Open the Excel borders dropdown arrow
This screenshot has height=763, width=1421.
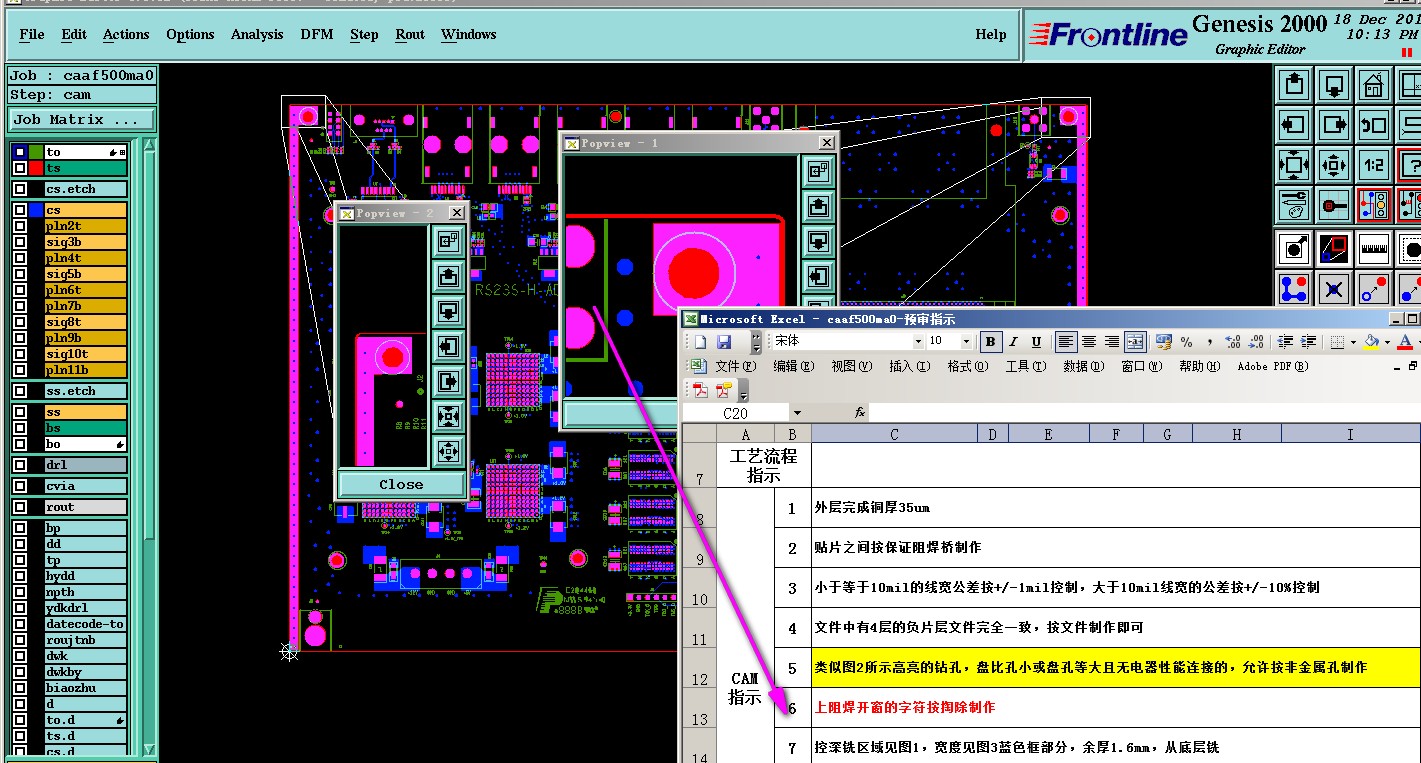(1353, 342)
